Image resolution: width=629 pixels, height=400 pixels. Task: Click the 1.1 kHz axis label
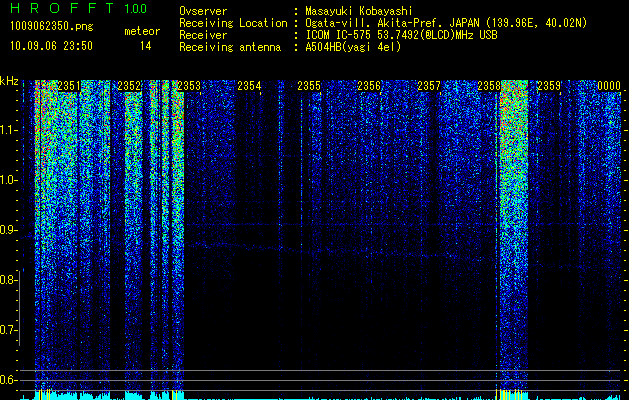8,130
